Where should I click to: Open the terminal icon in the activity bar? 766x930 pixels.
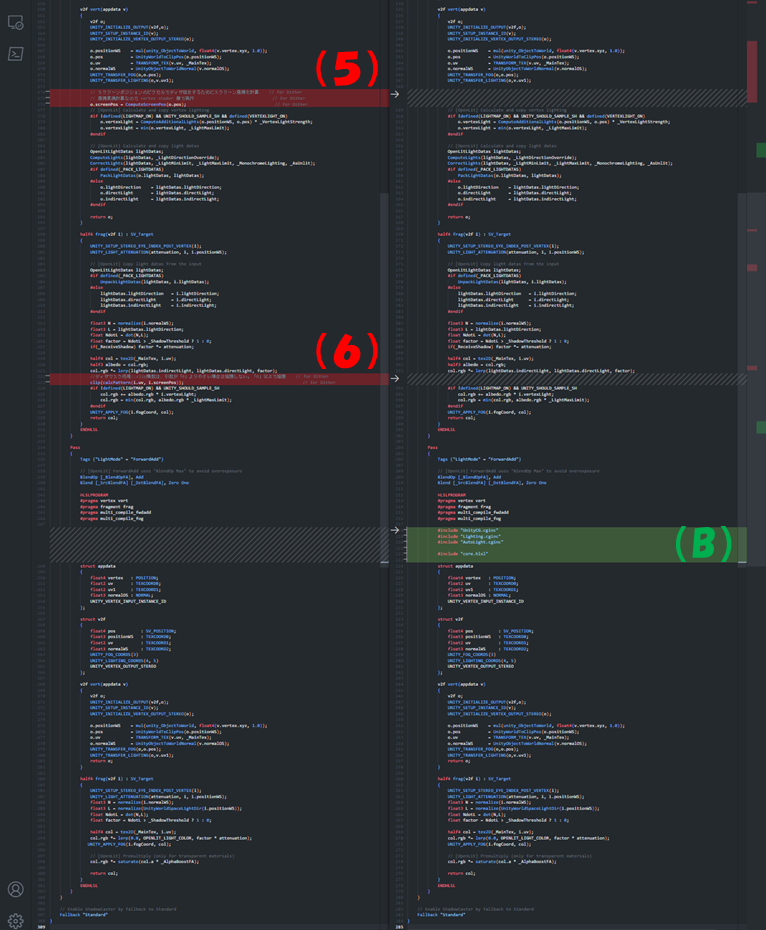pyautogui.click(x=15, y=54)
